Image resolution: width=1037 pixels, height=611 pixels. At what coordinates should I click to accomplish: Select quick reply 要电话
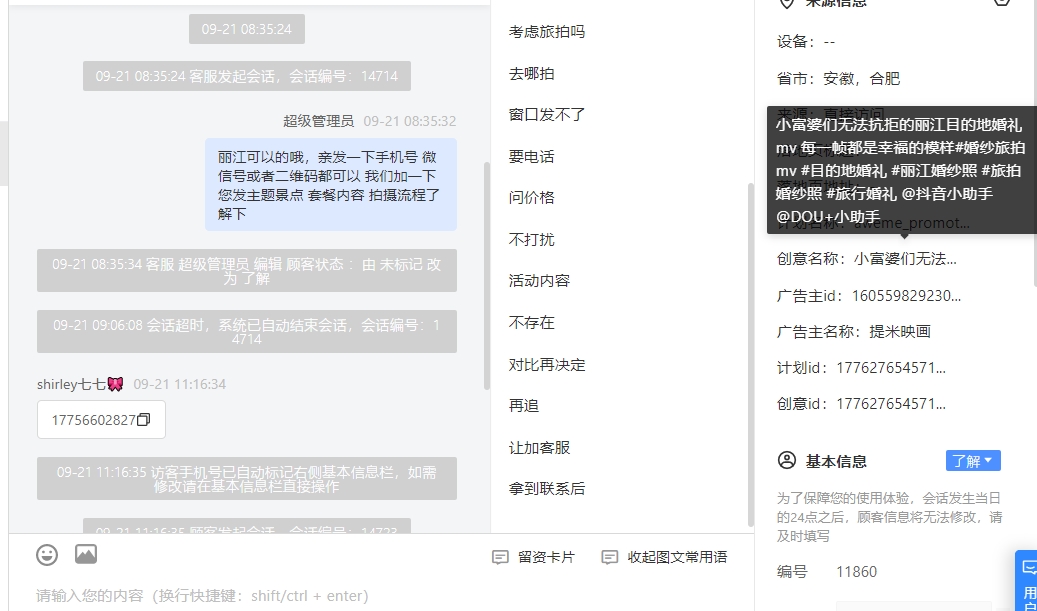point(531,157)
